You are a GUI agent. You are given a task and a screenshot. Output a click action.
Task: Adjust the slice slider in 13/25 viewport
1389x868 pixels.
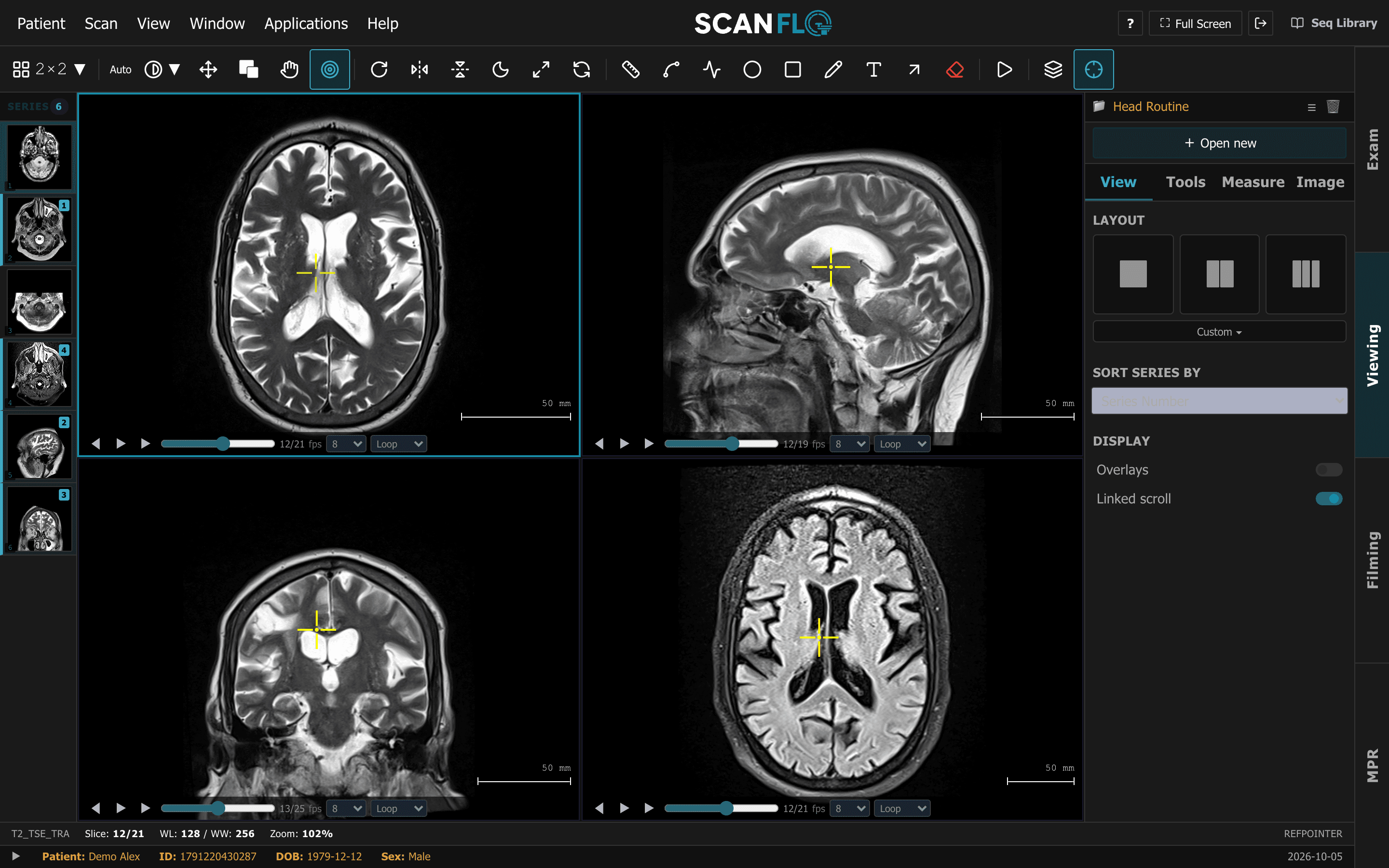(x=218, y=808)
